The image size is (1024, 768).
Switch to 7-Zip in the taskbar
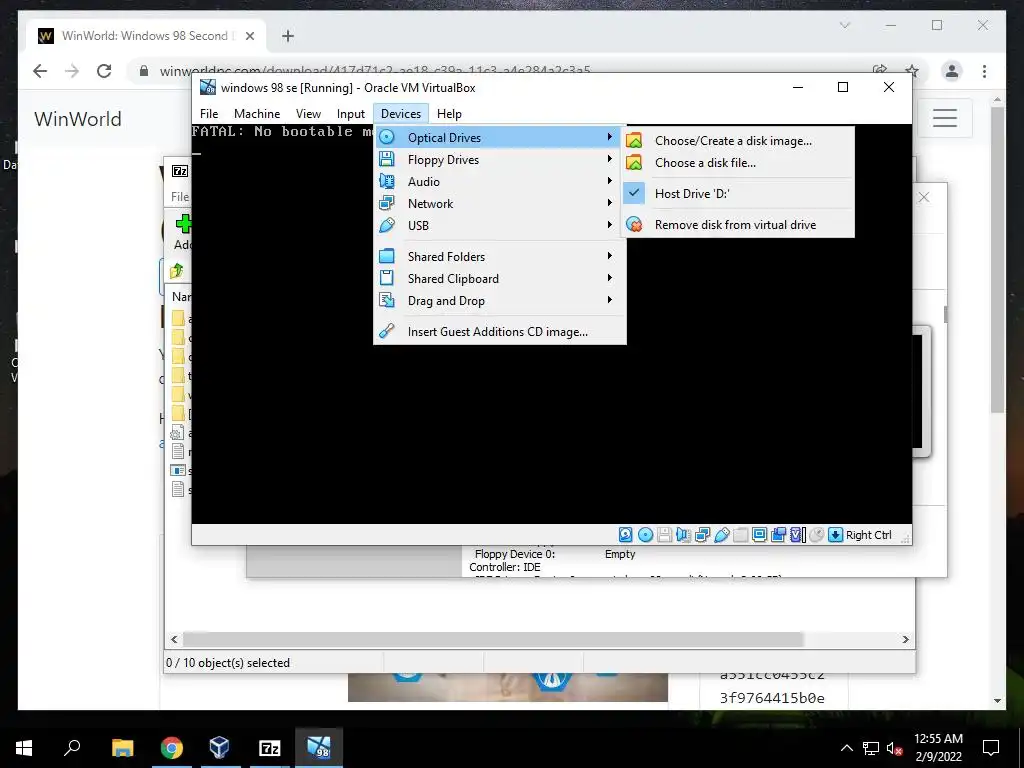(x=269, y=748)
